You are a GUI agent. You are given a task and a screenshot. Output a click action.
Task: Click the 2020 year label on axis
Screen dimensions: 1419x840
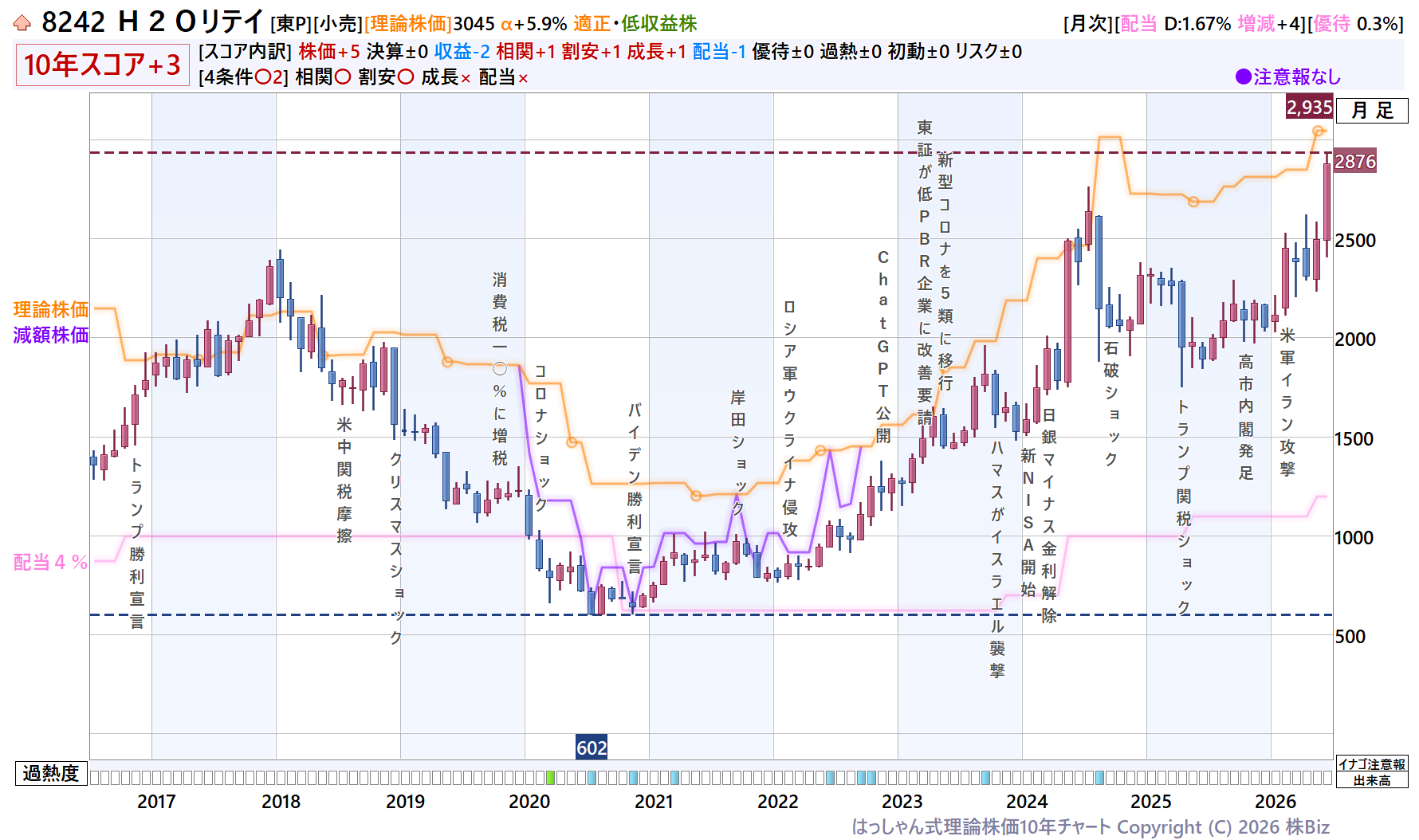[x=529, y=802]
